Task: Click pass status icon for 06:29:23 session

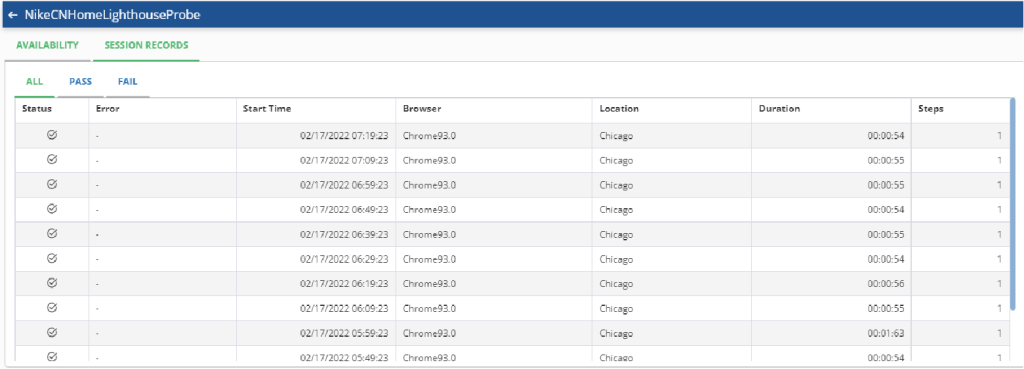Action: [x=52, y=259]
